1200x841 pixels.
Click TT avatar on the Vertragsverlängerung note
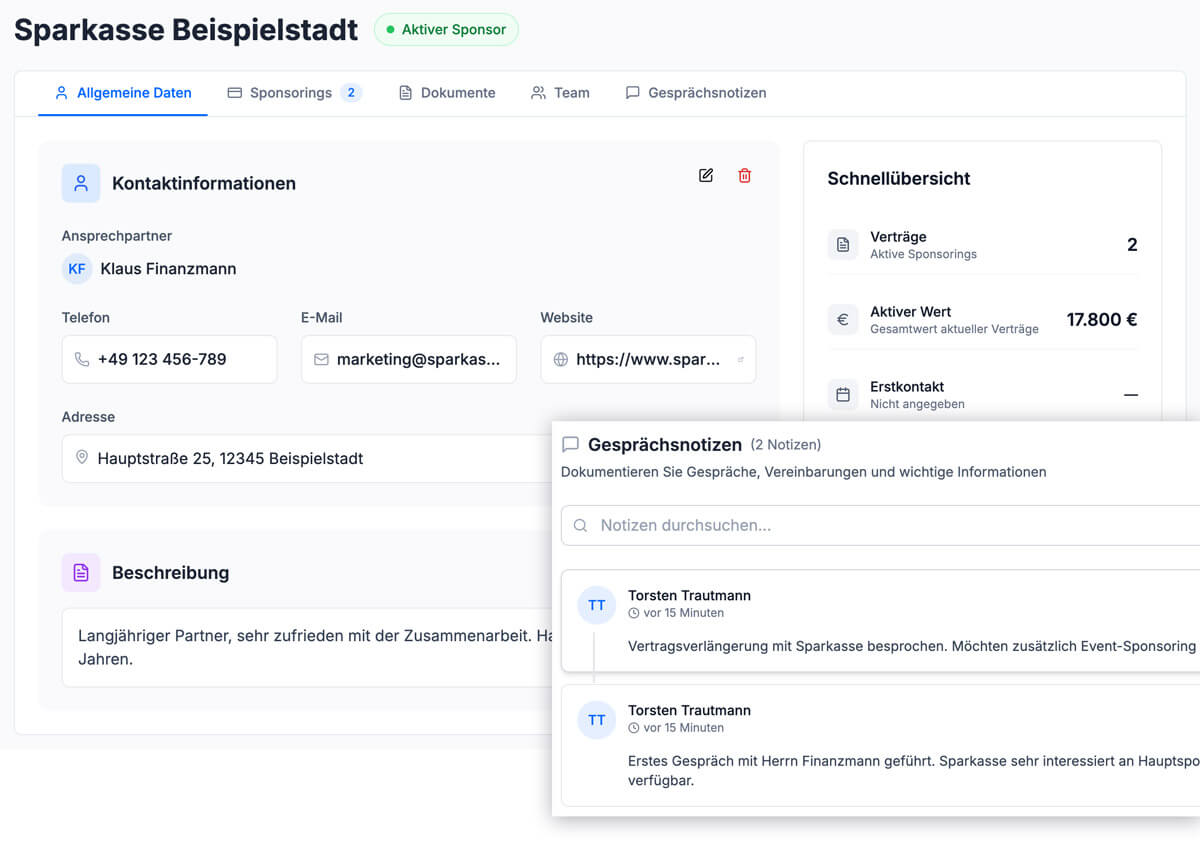click(597, 605)
